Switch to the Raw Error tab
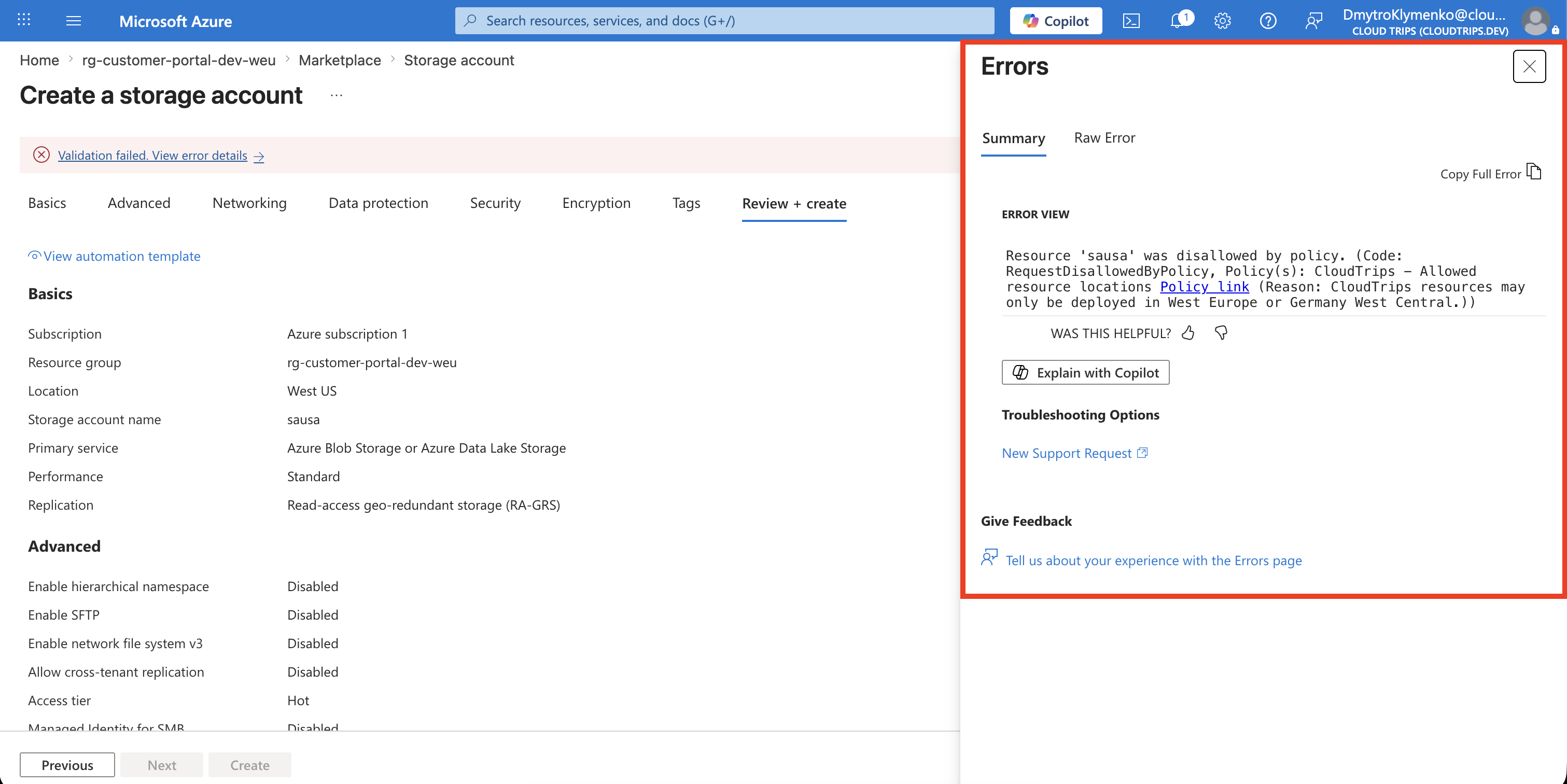This screenshot has width=1567, height=784. pyautogui.click(x=1104, y=138)
